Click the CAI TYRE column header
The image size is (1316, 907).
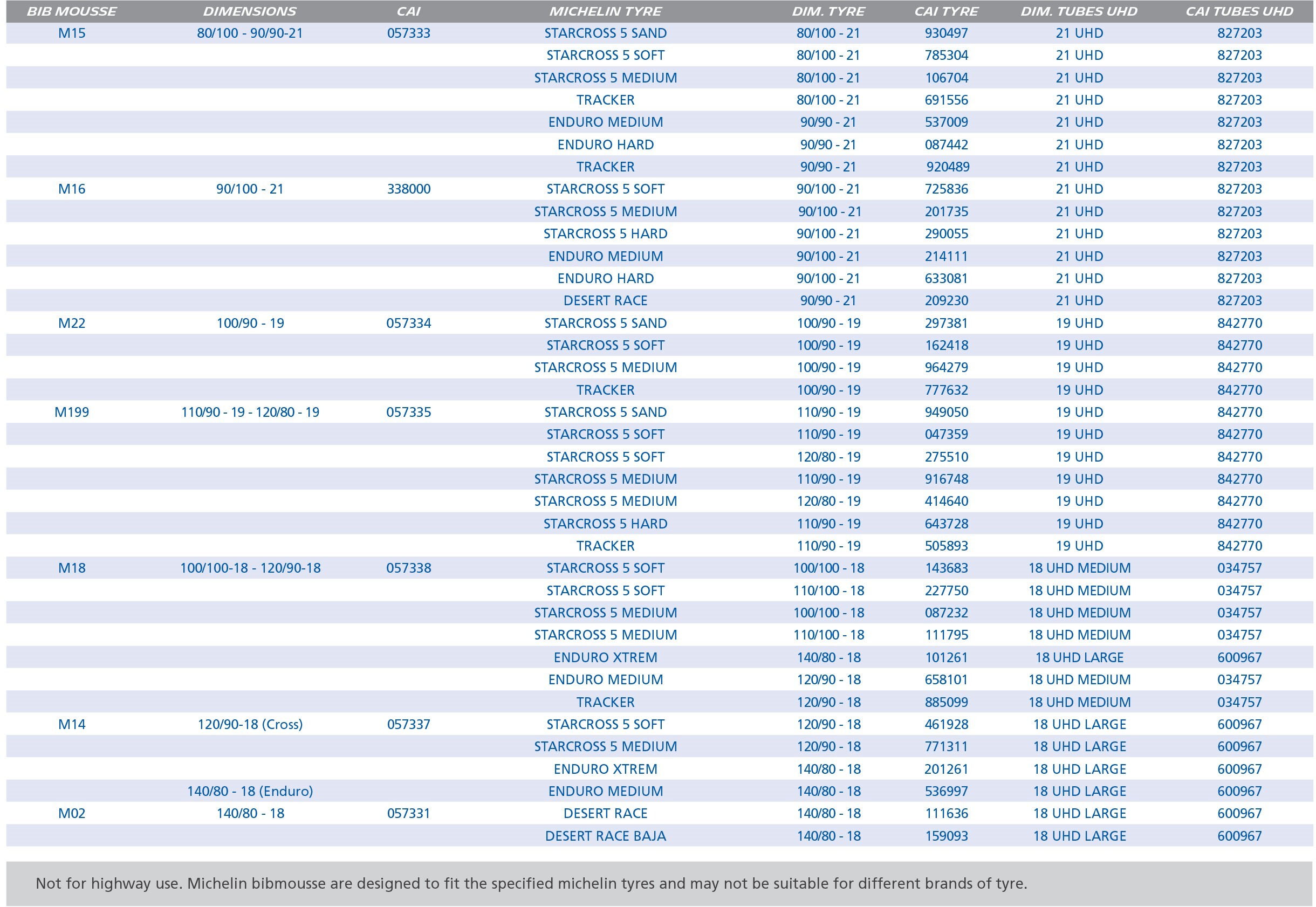click(x=946, y=11)
